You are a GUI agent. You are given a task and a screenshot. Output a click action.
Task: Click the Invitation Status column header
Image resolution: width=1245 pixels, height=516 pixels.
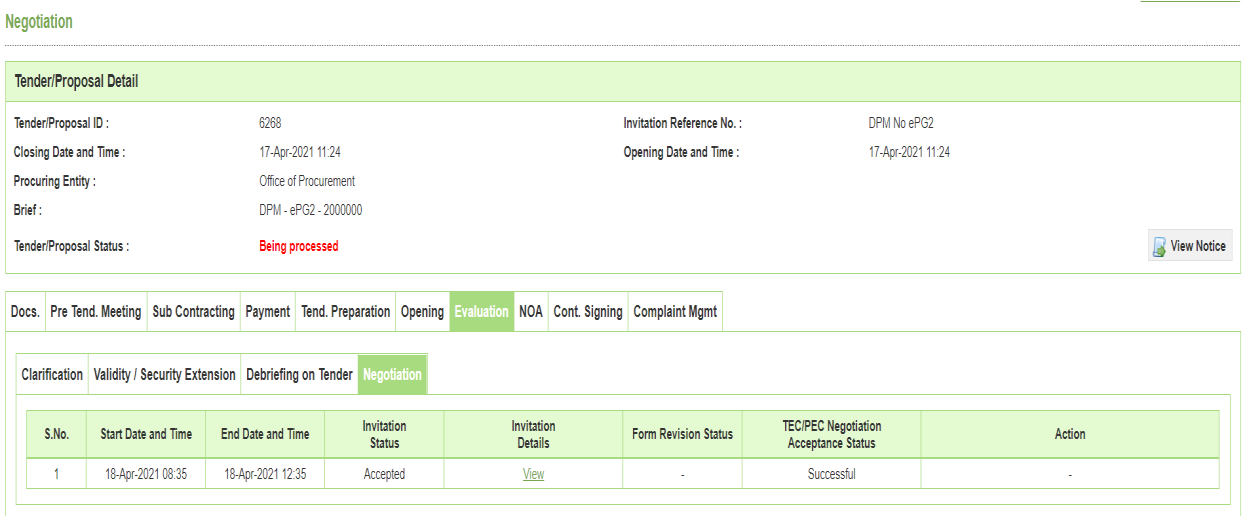pyautogui.click(x=384, y=434)
